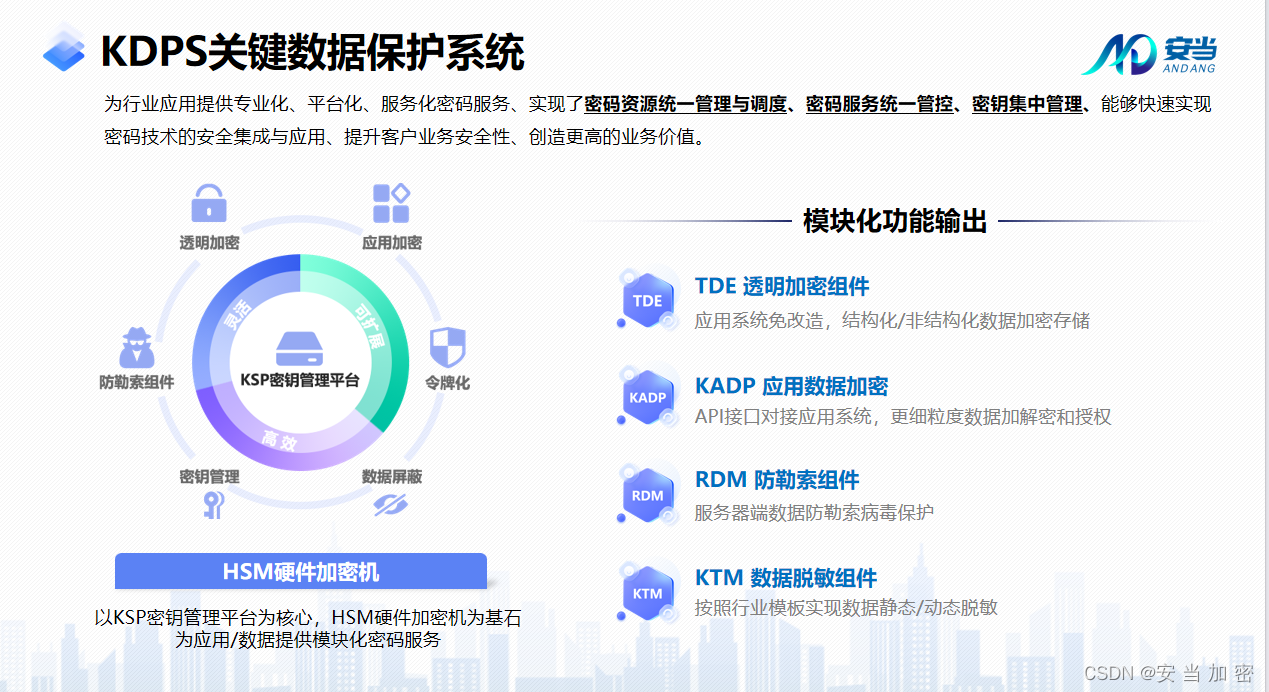This screenshot has height=692, width=1269.
Task: Click the 应用加密 label
Action: click(391, 242)
